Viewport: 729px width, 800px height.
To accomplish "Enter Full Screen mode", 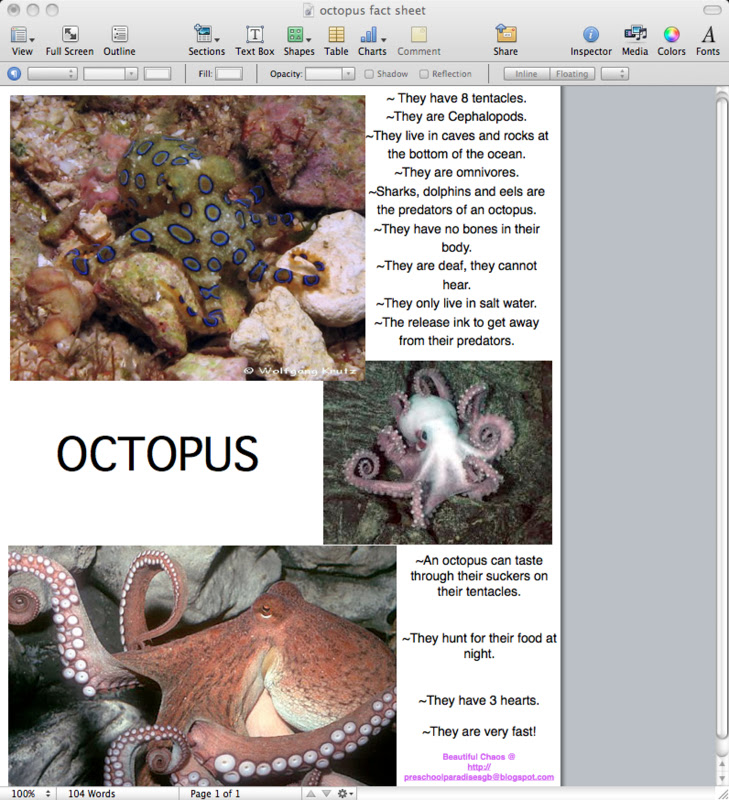I will (x=70, y=41).
